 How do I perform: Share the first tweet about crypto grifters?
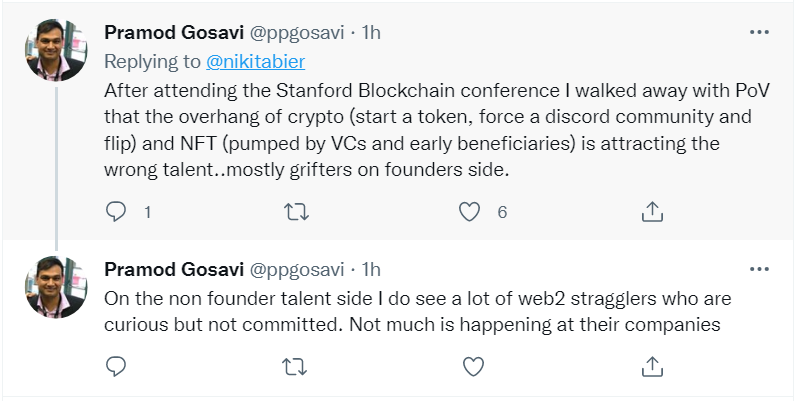651,211
